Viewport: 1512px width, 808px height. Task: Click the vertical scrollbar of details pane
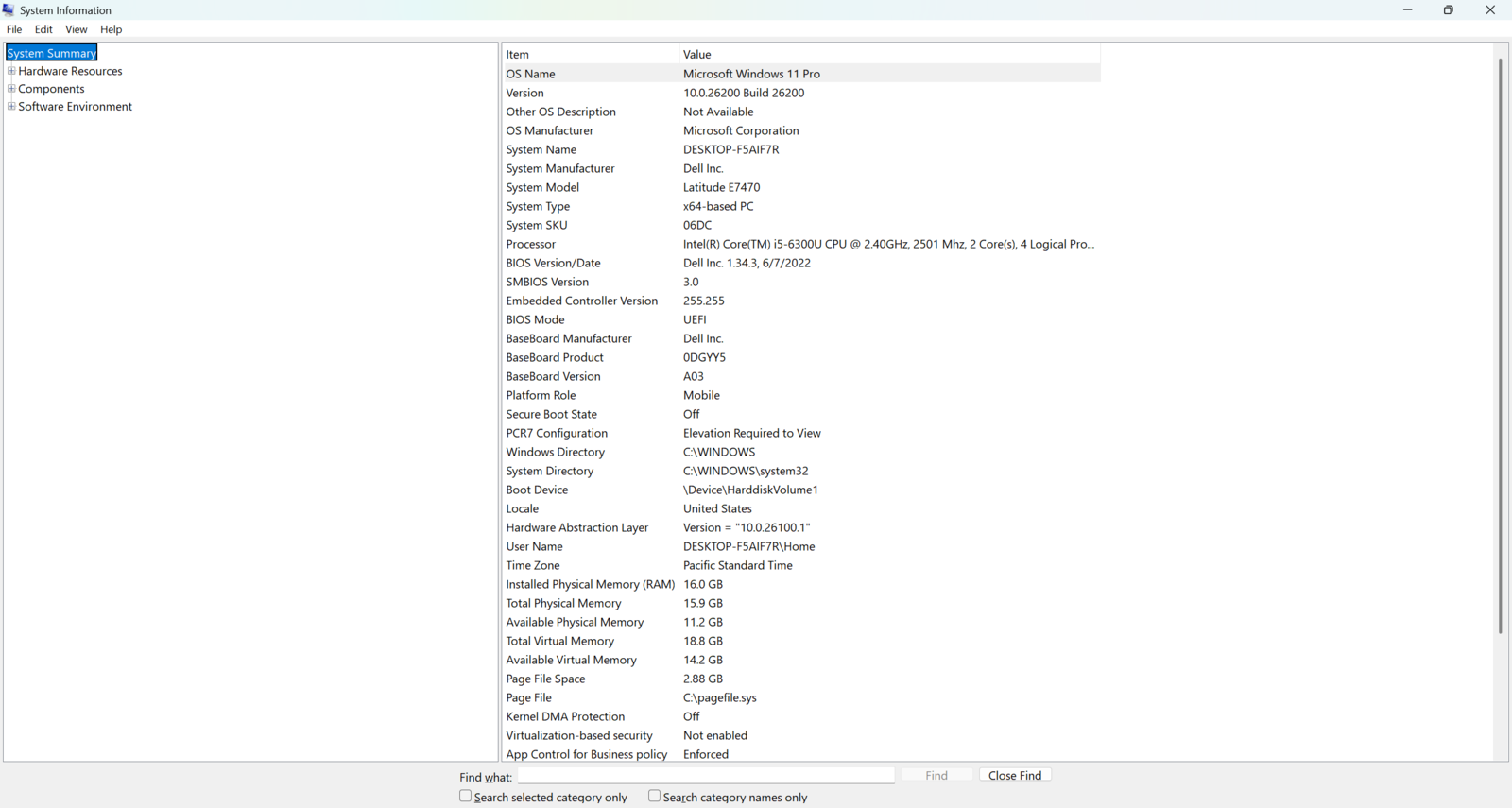(x=1500, y=345)
